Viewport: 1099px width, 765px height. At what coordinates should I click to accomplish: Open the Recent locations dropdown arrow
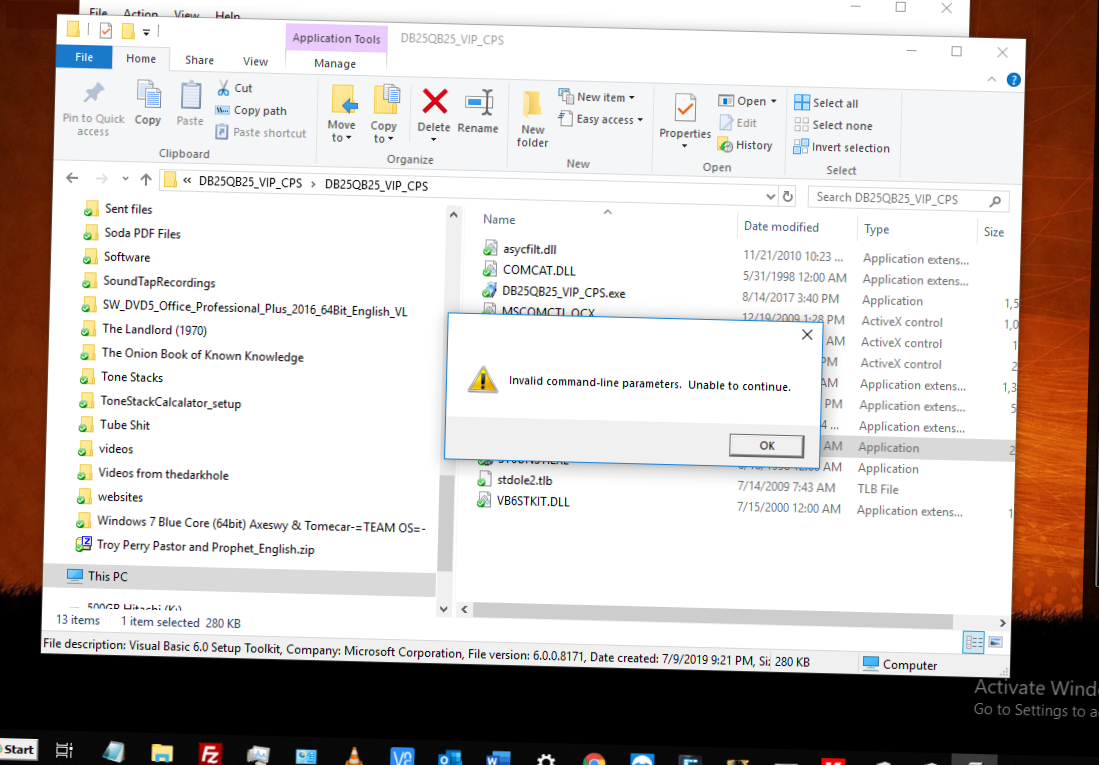click(125, 179)
